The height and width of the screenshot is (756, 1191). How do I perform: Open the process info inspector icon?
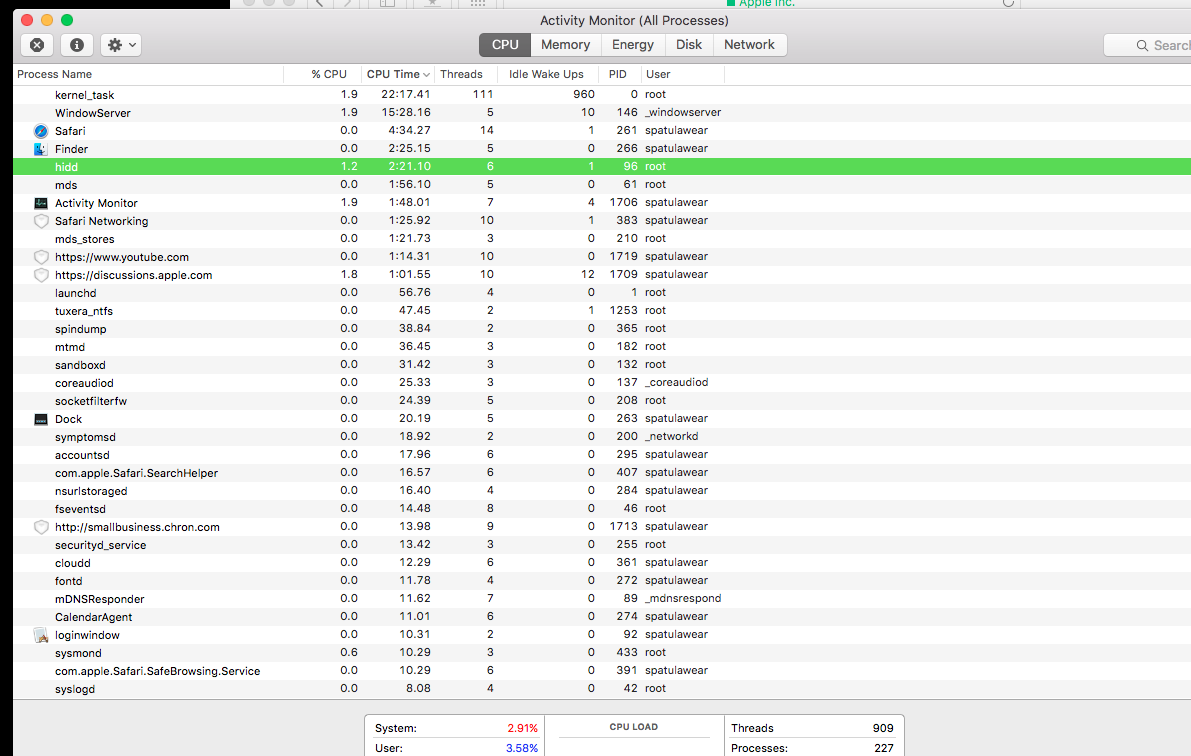[77, 45]
